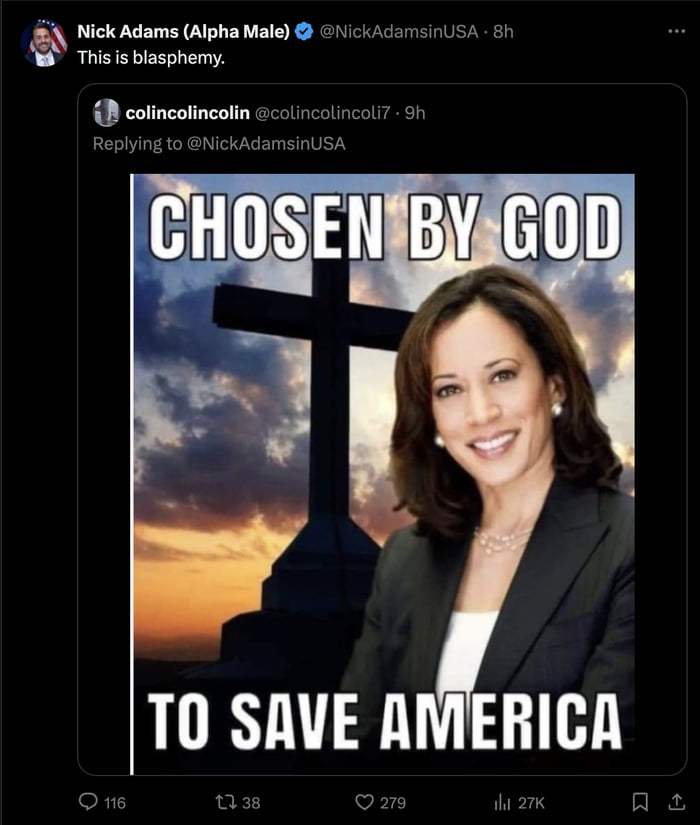Bookmark this post
Screen dimensions: 700x825
tap(639, 802)
